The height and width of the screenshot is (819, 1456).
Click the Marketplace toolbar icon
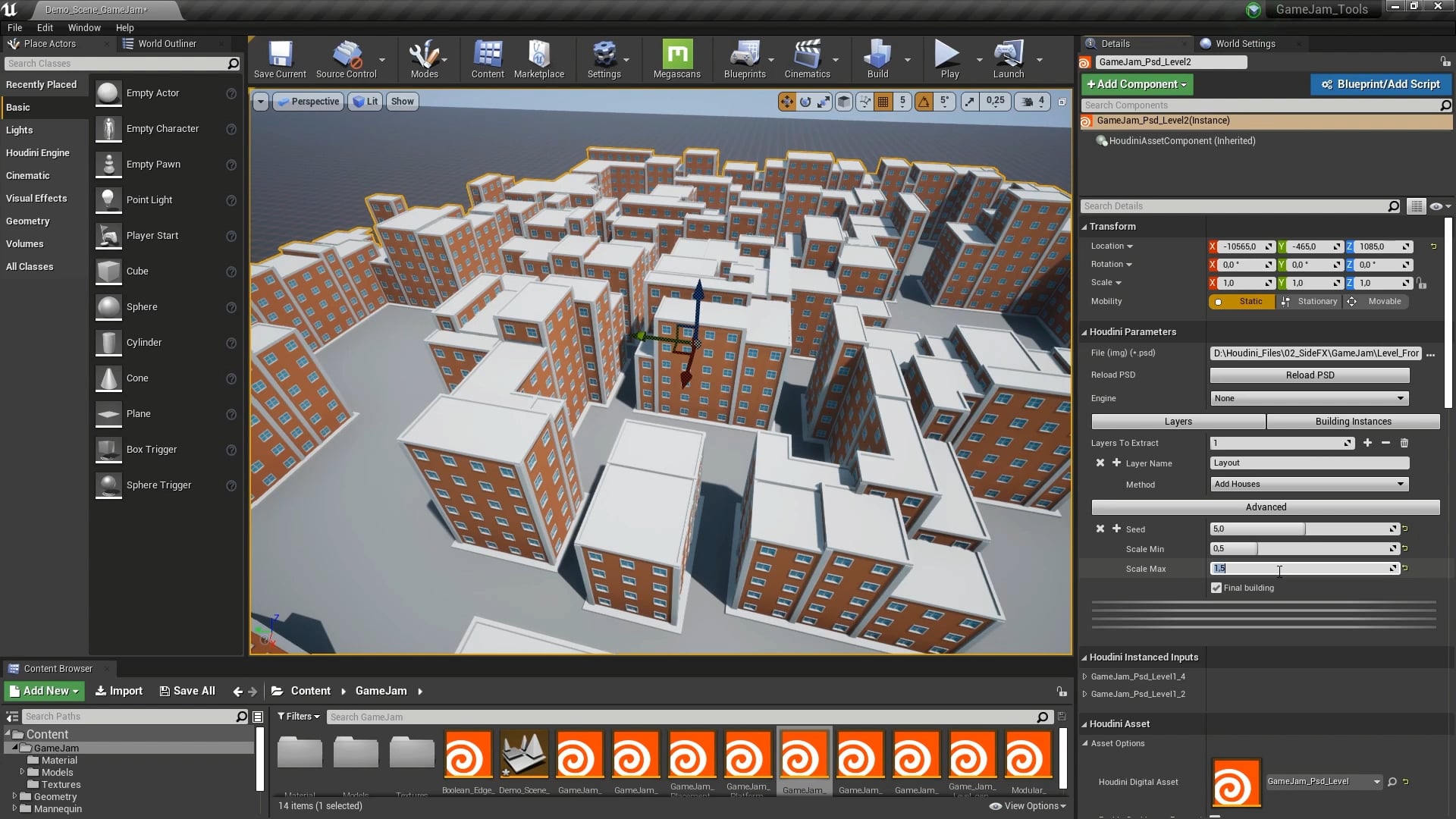coord(539,61)
